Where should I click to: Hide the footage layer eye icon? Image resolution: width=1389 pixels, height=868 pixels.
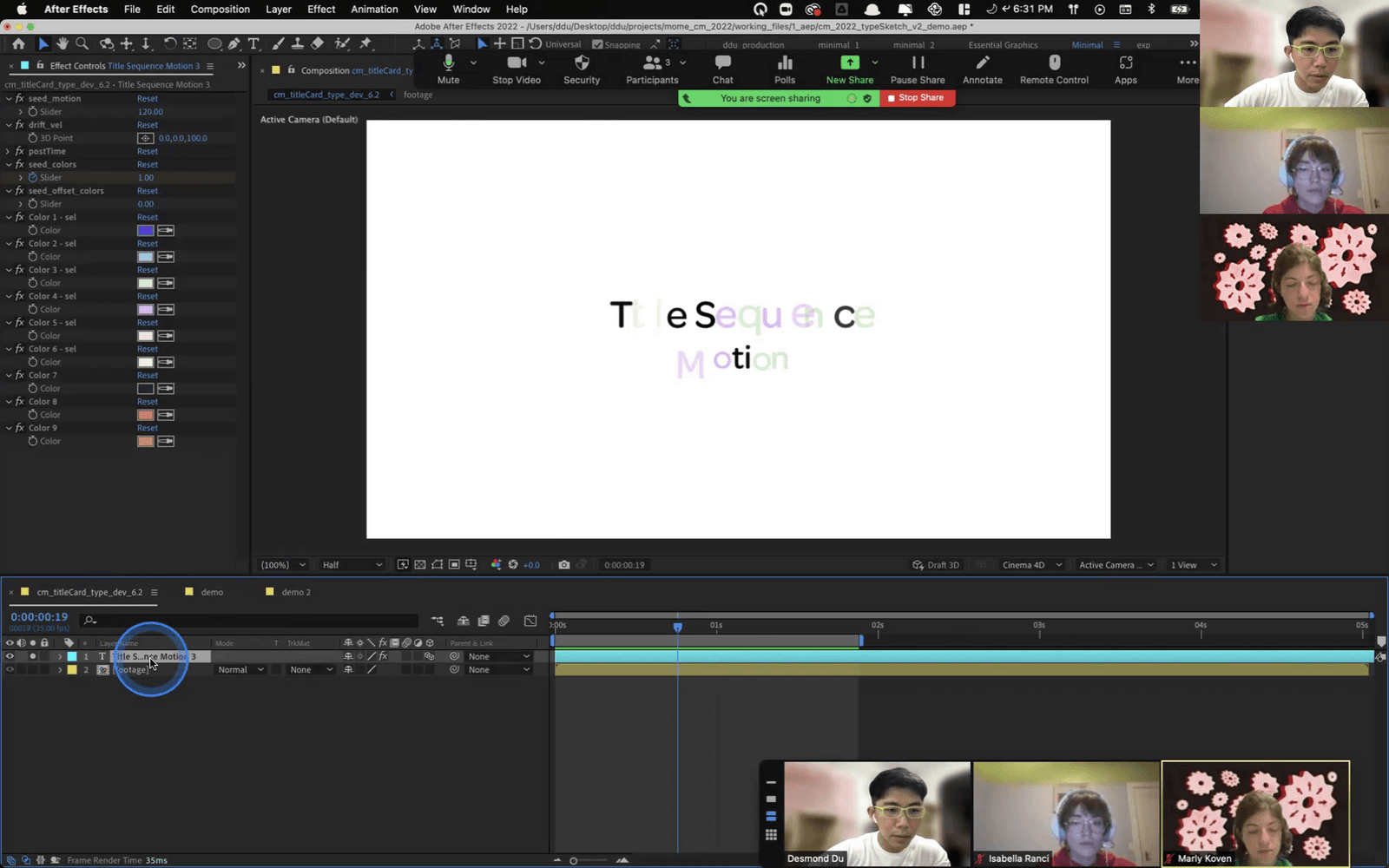[10, 670]
